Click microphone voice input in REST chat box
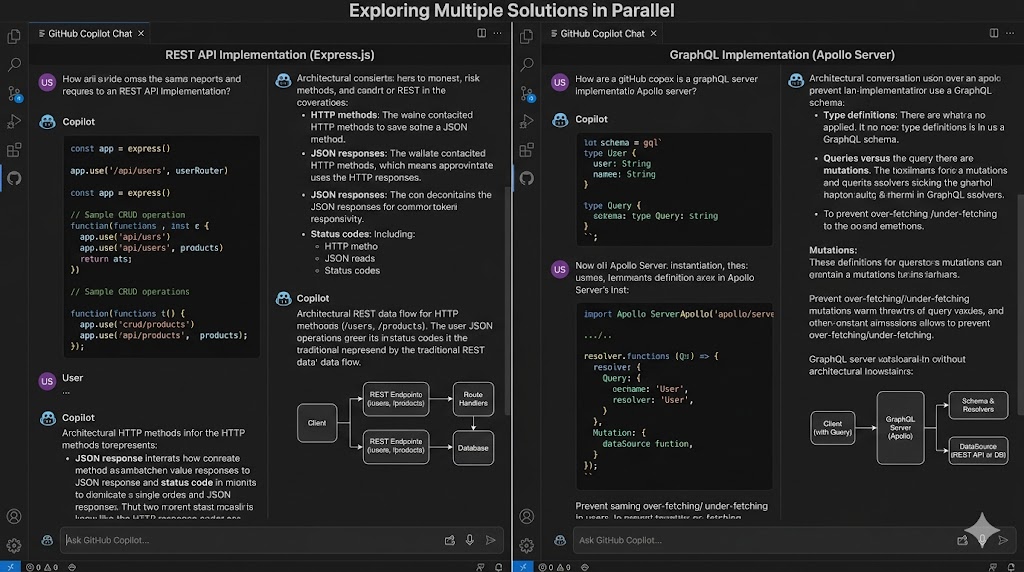The height and width of the screenshot is (572, 1024). click(x=470, y=540)
